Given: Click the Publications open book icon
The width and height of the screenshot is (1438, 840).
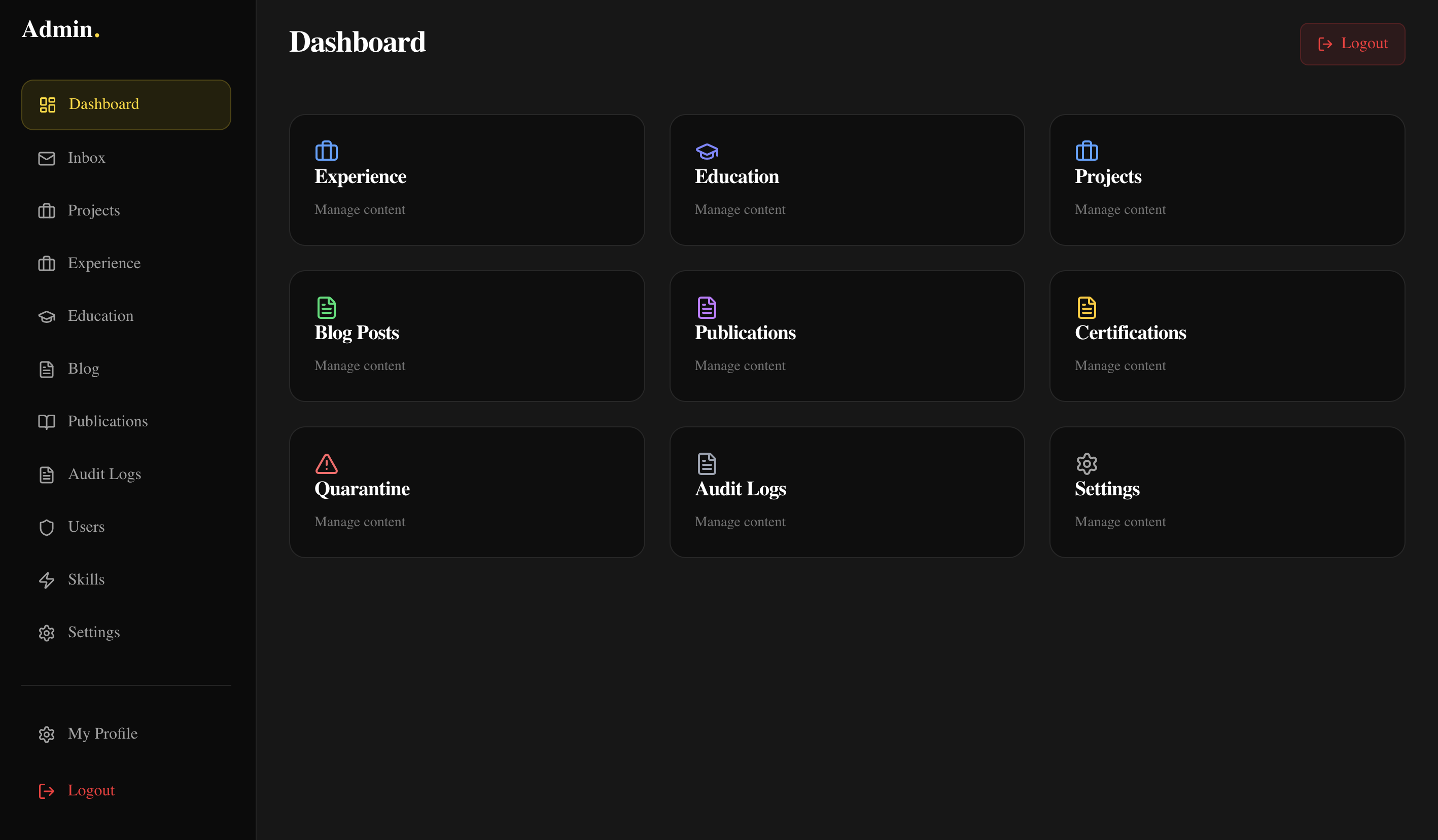Looking at the screenshot, I should (47, 422).
